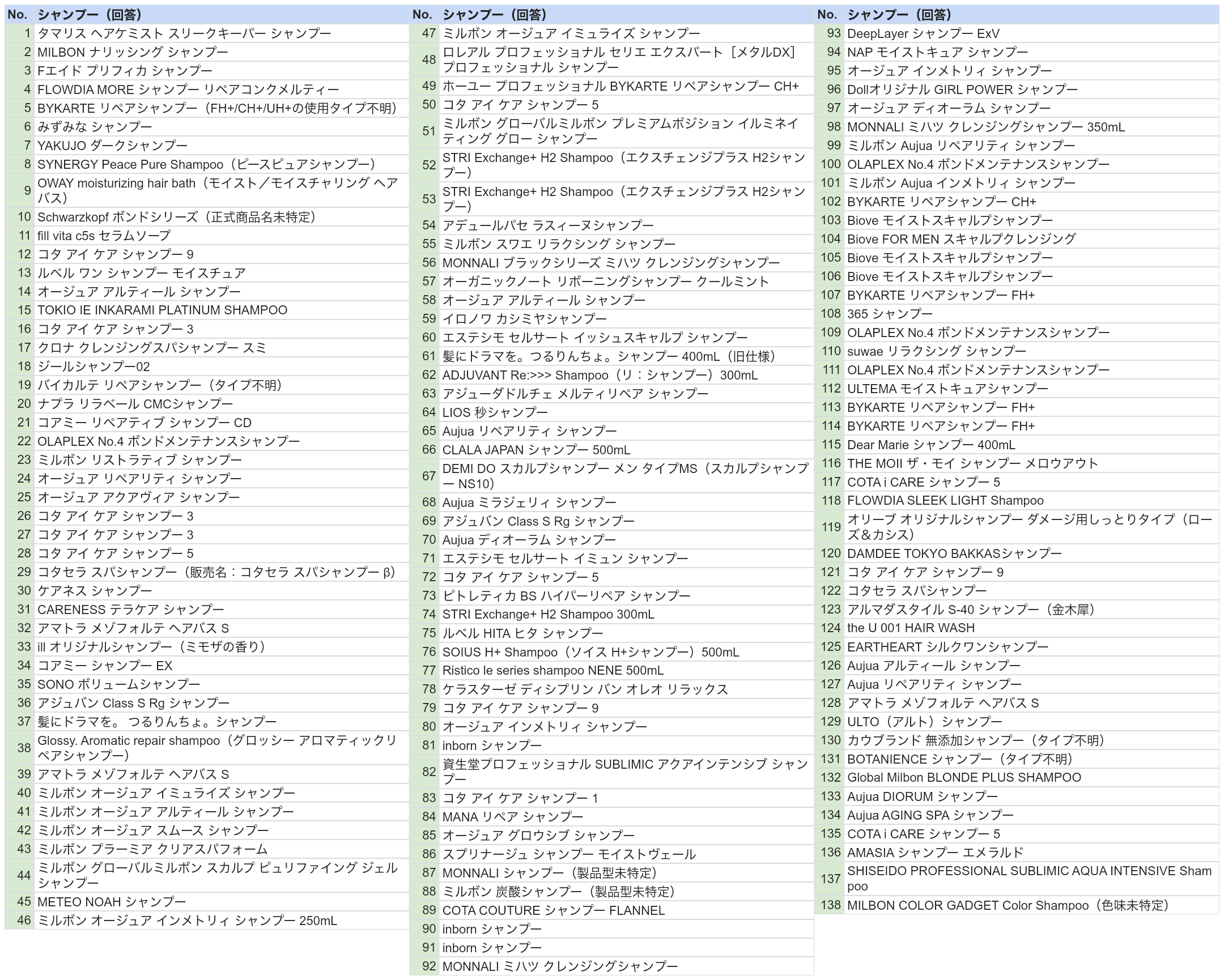Viewport: 1224px width, 980px height.
Task: Select 'TOKIO IE INKARAMI PLATINUM SHAMPOO' cell
Action: pos(222,310)
